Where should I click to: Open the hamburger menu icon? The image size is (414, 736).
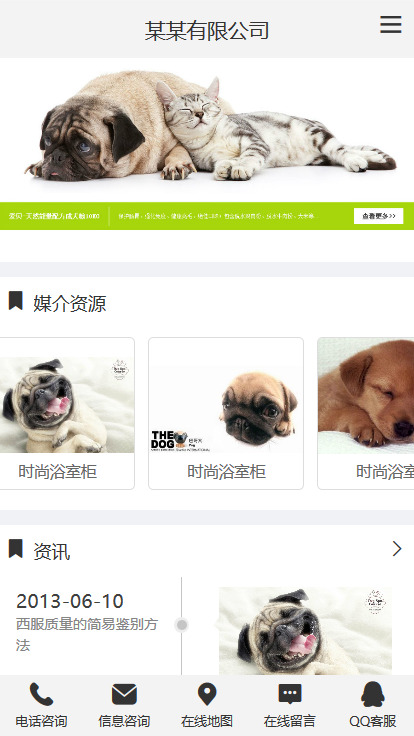(391, 24)
